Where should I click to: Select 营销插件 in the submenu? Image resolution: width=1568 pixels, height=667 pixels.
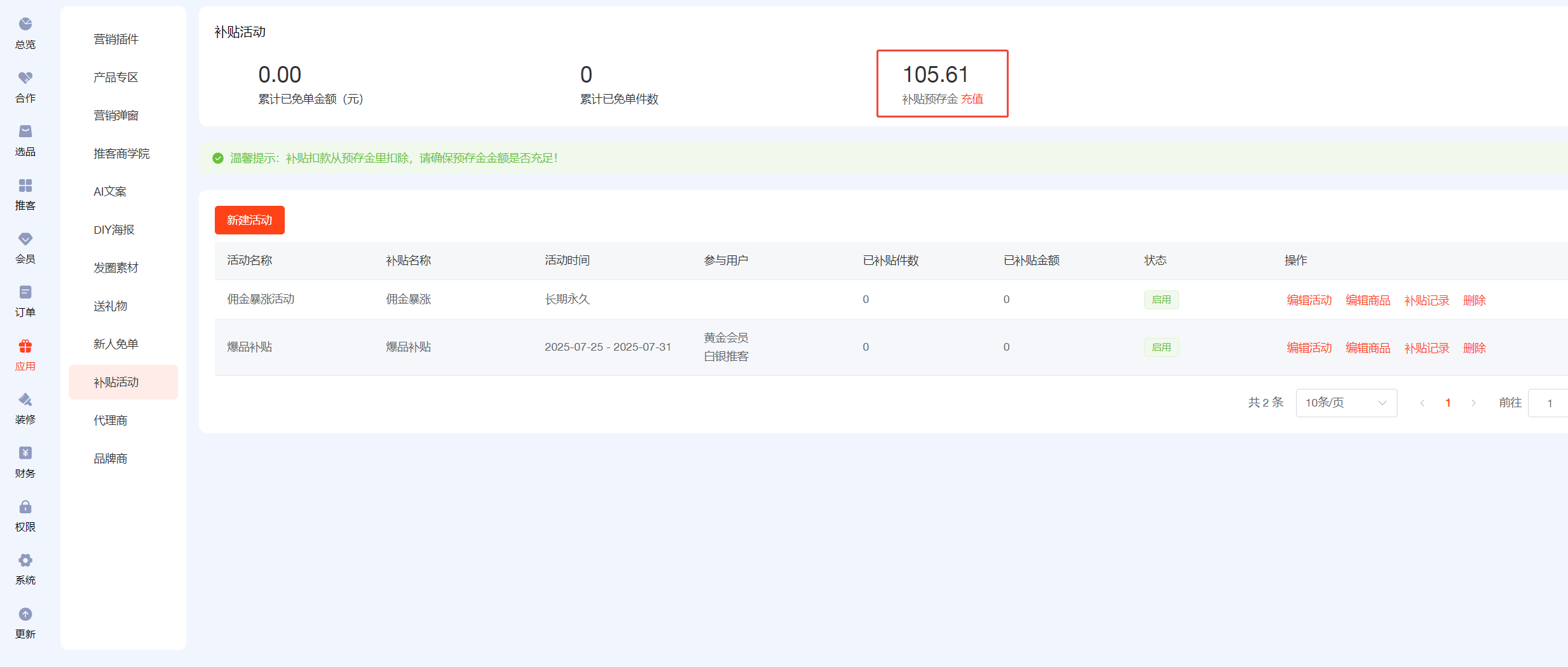[116, 39]
